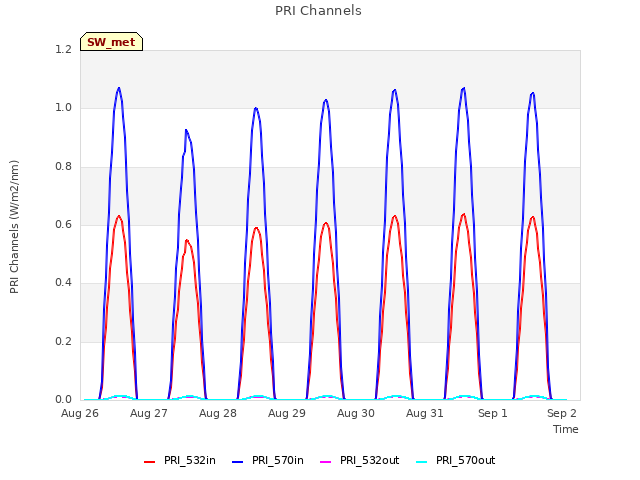The image size is (640, 480).
Task: Click the 0.2 y-axis tick label
Action: coord(63,341)
